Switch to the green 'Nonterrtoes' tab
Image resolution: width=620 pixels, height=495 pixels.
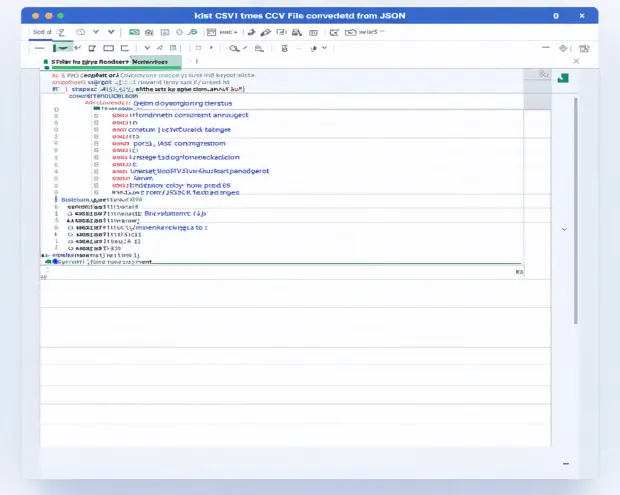156,62
